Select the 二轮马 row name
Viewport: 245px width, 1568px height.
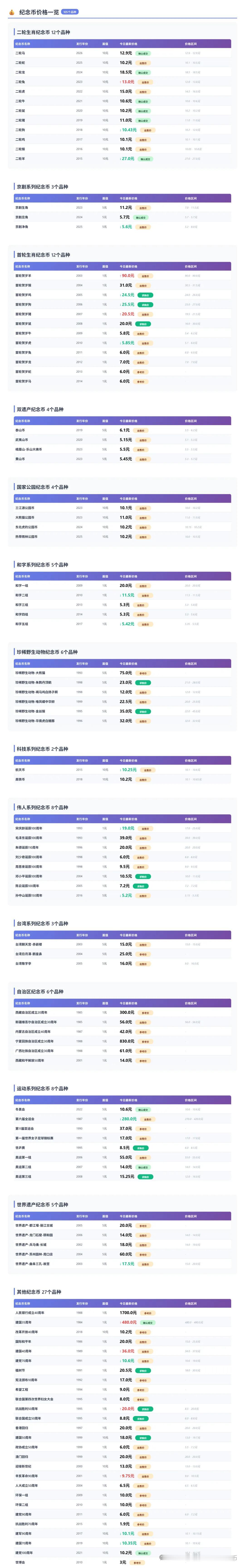click(x=20, y=53)
